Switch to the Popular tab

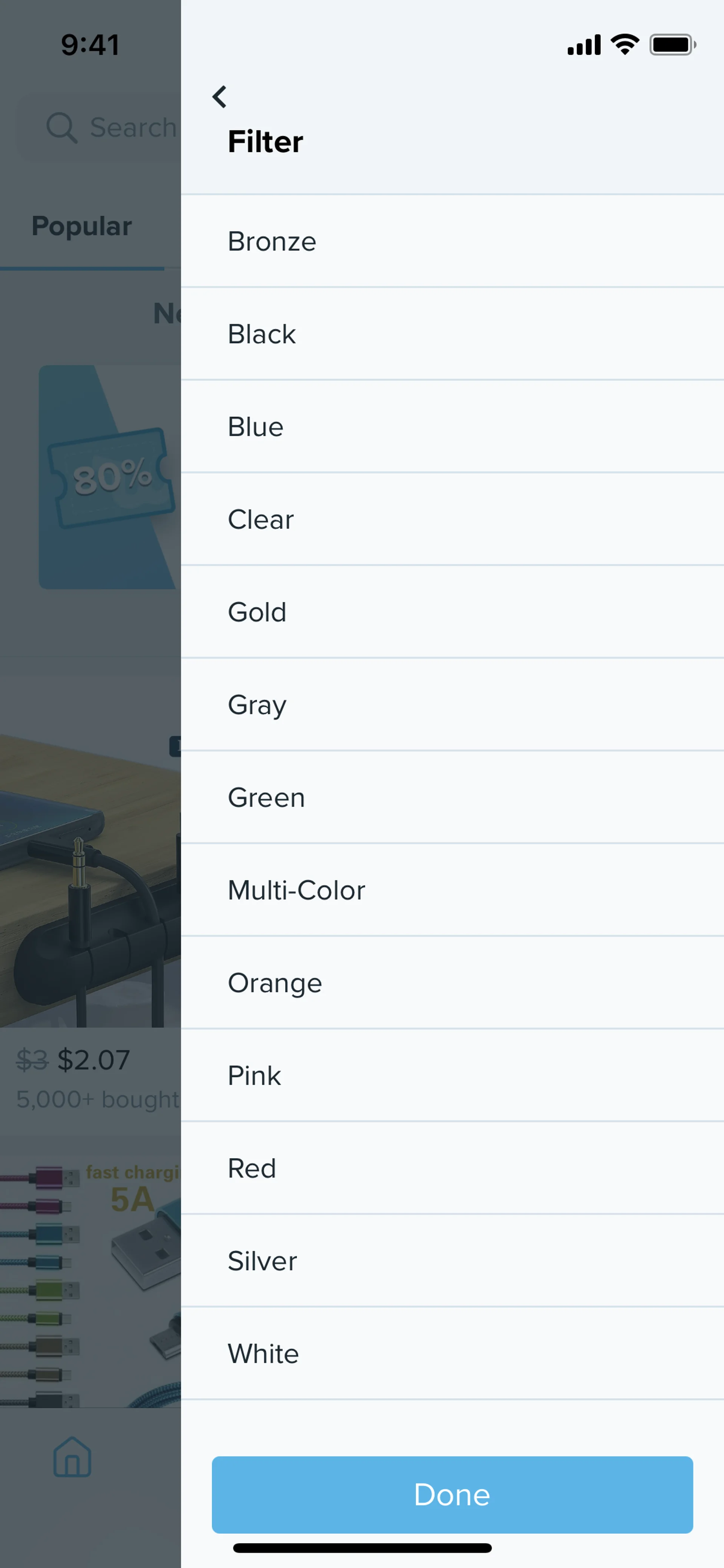pyautogui.click(x=81, y=226)
